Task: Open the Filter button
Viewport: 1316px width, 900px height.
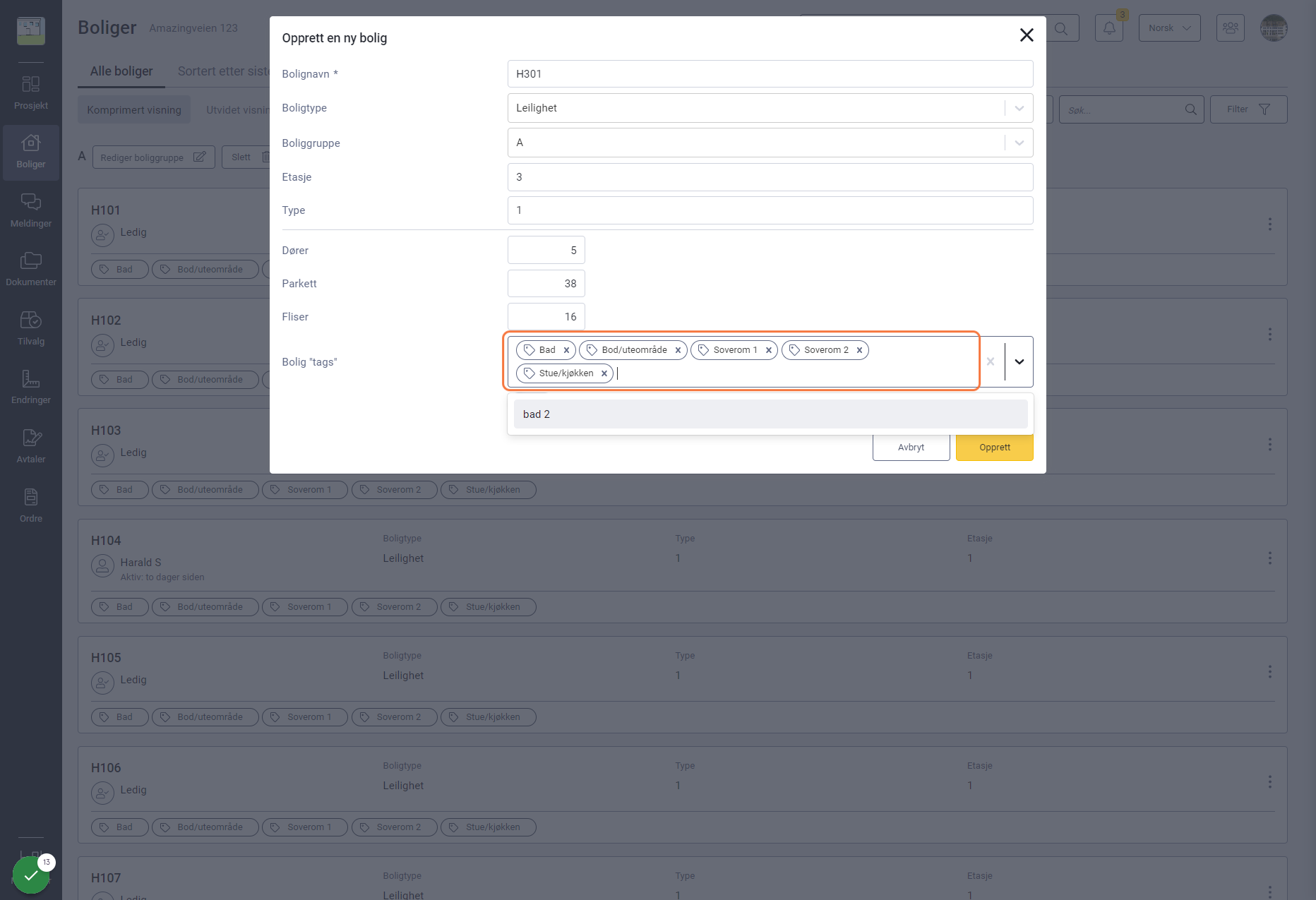Action: tap(1248, 109)
